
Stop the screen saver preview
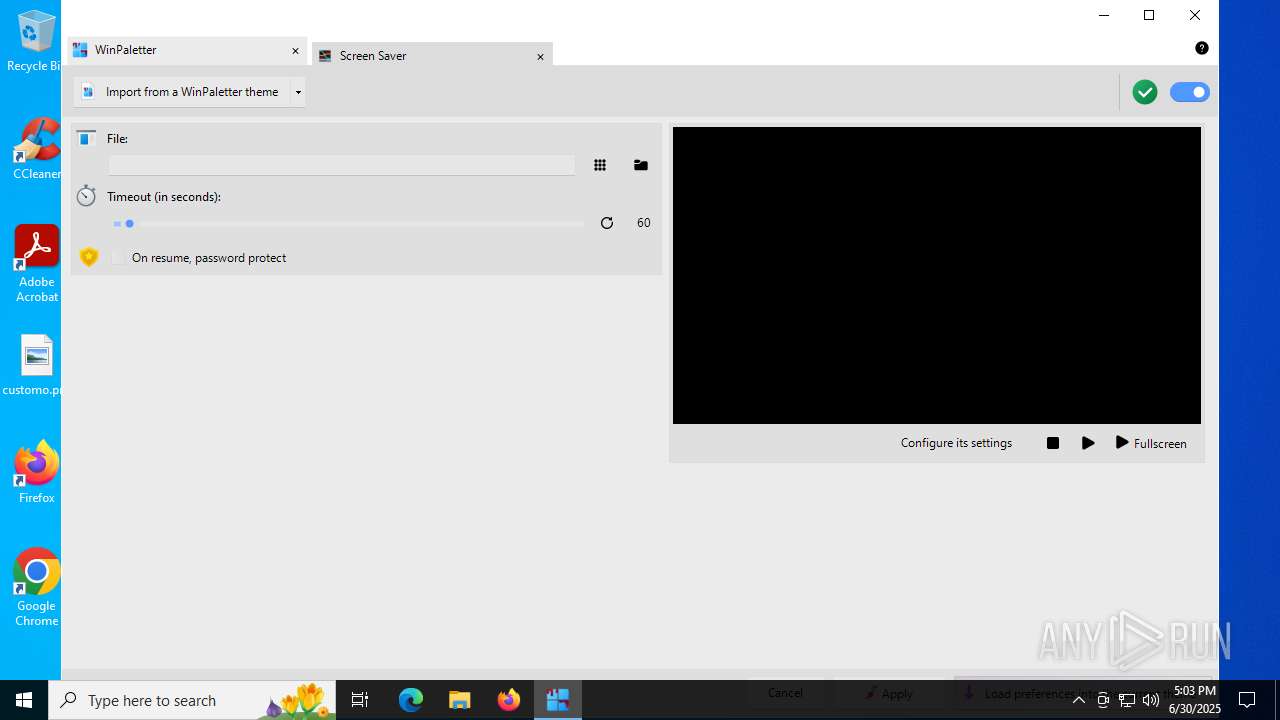coord(1053,443)
